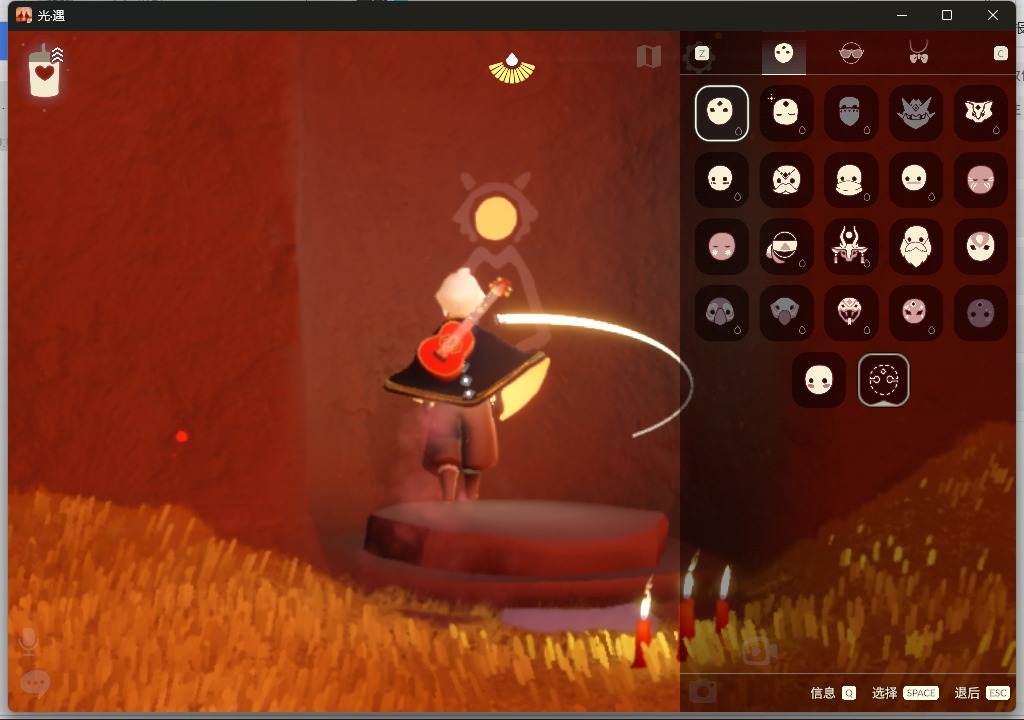Select the pink mask with red eyes
This screenshot has width=1024, height=720.
916,312
